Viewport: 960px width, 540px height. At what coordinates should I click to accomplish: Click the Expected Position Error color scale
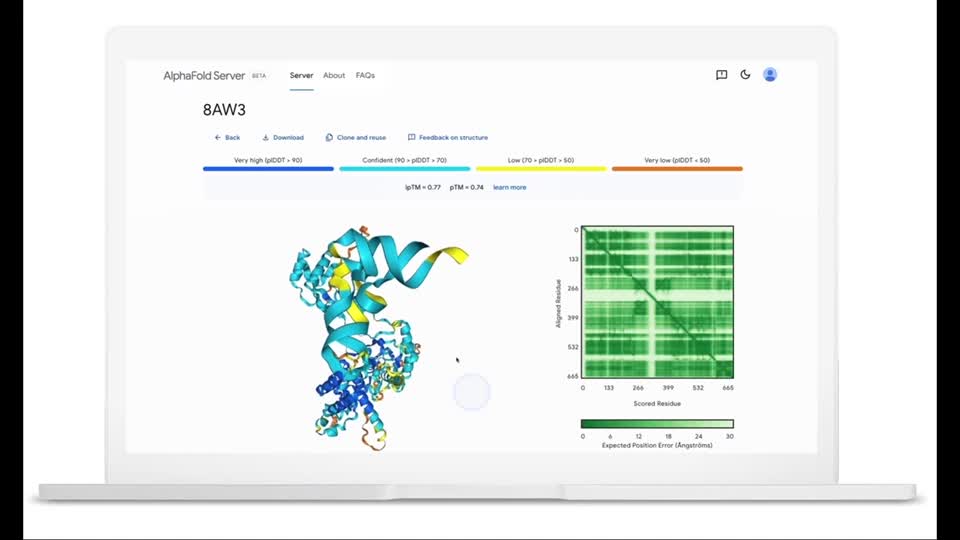657,424
